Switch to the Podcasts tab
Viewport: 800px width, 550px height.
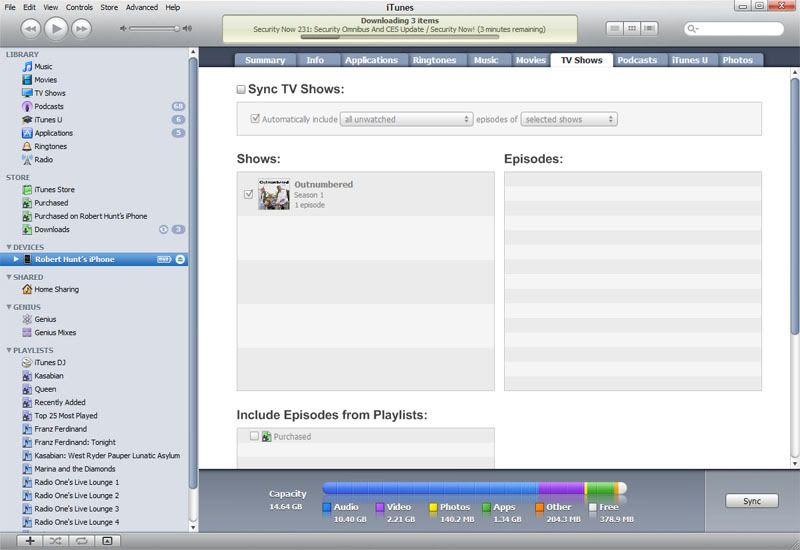[x=637, y=60]
